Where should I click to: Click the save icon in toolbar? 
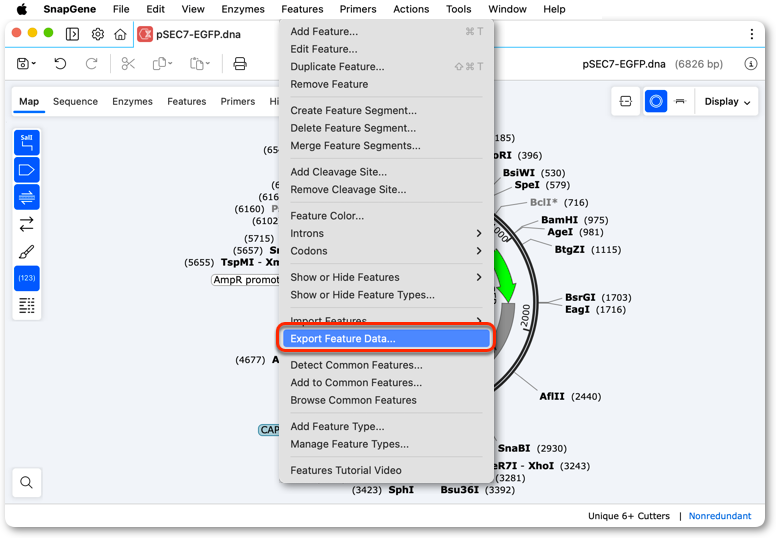pyautogui.click(x=23, y=64)
